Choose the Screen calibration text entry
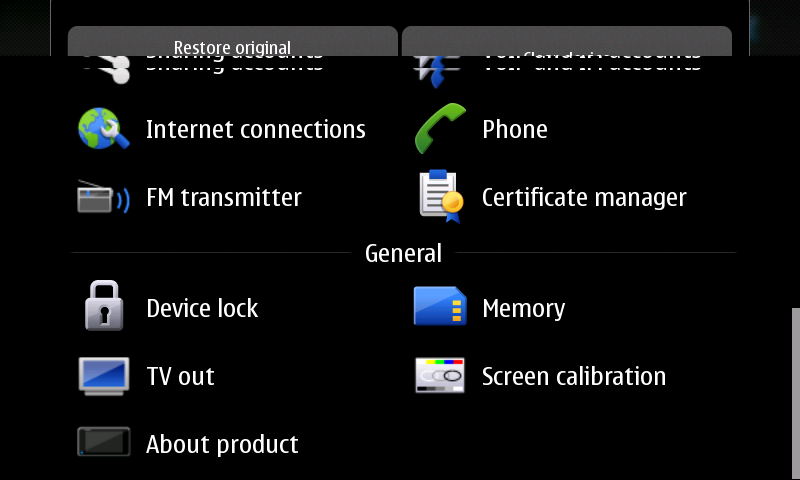The image size is (800, 480). point(574,376)
